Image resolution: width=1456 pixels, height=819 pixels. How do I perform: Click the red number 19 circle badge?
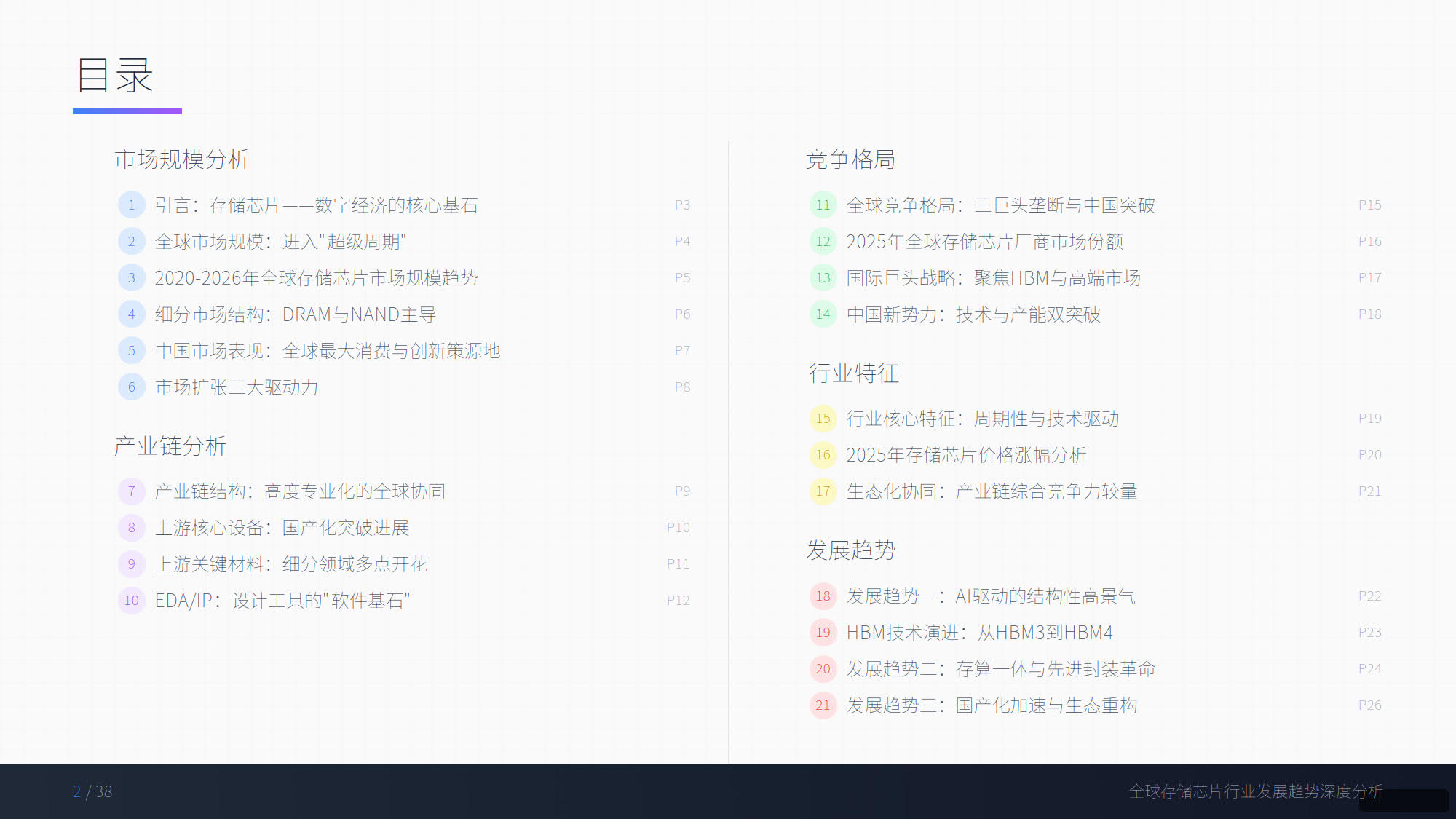[x=823, y=633]
